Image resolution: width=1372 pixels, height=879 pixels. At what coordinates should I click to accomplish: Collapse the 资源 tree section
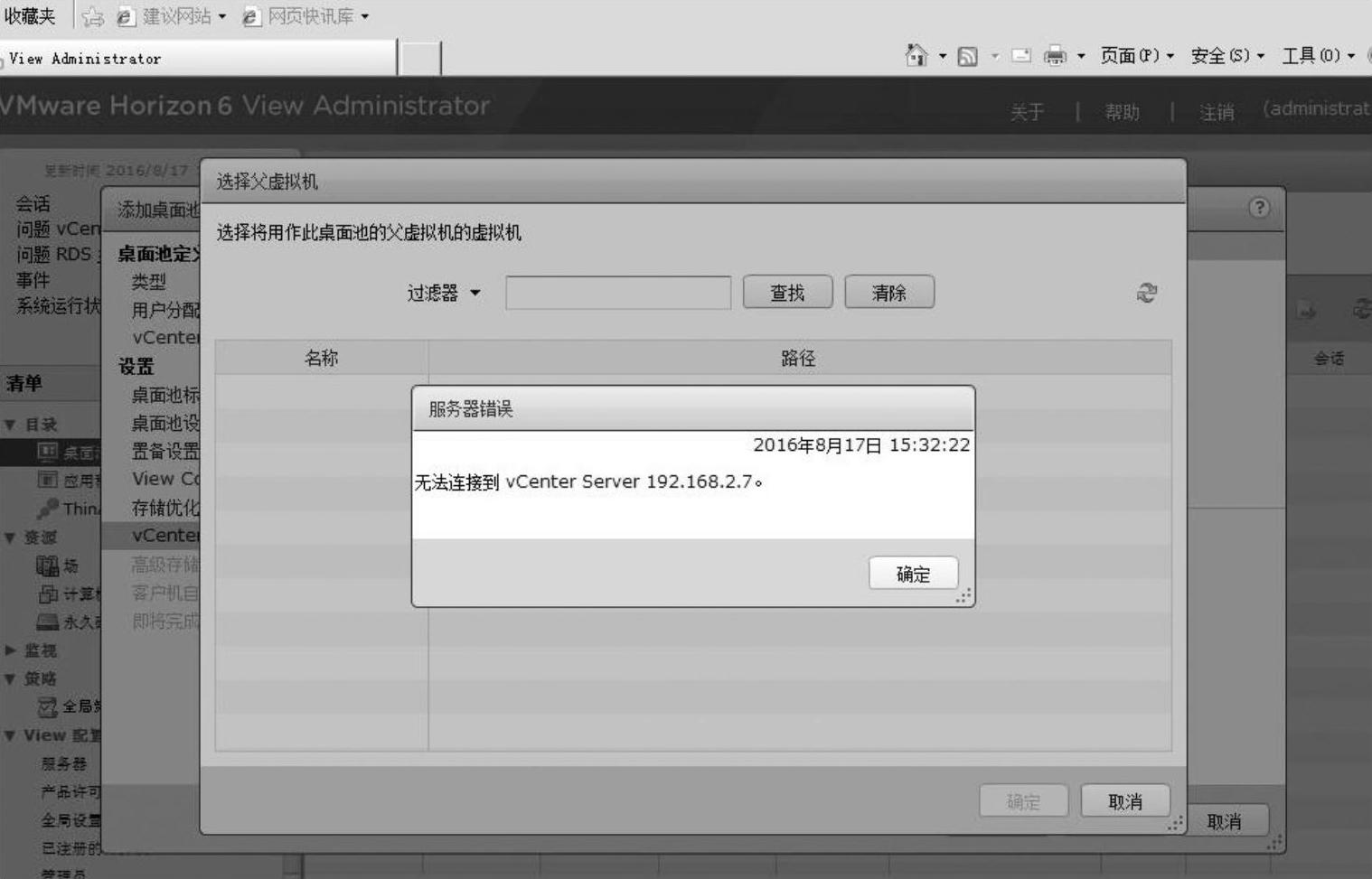click(11, 538)
